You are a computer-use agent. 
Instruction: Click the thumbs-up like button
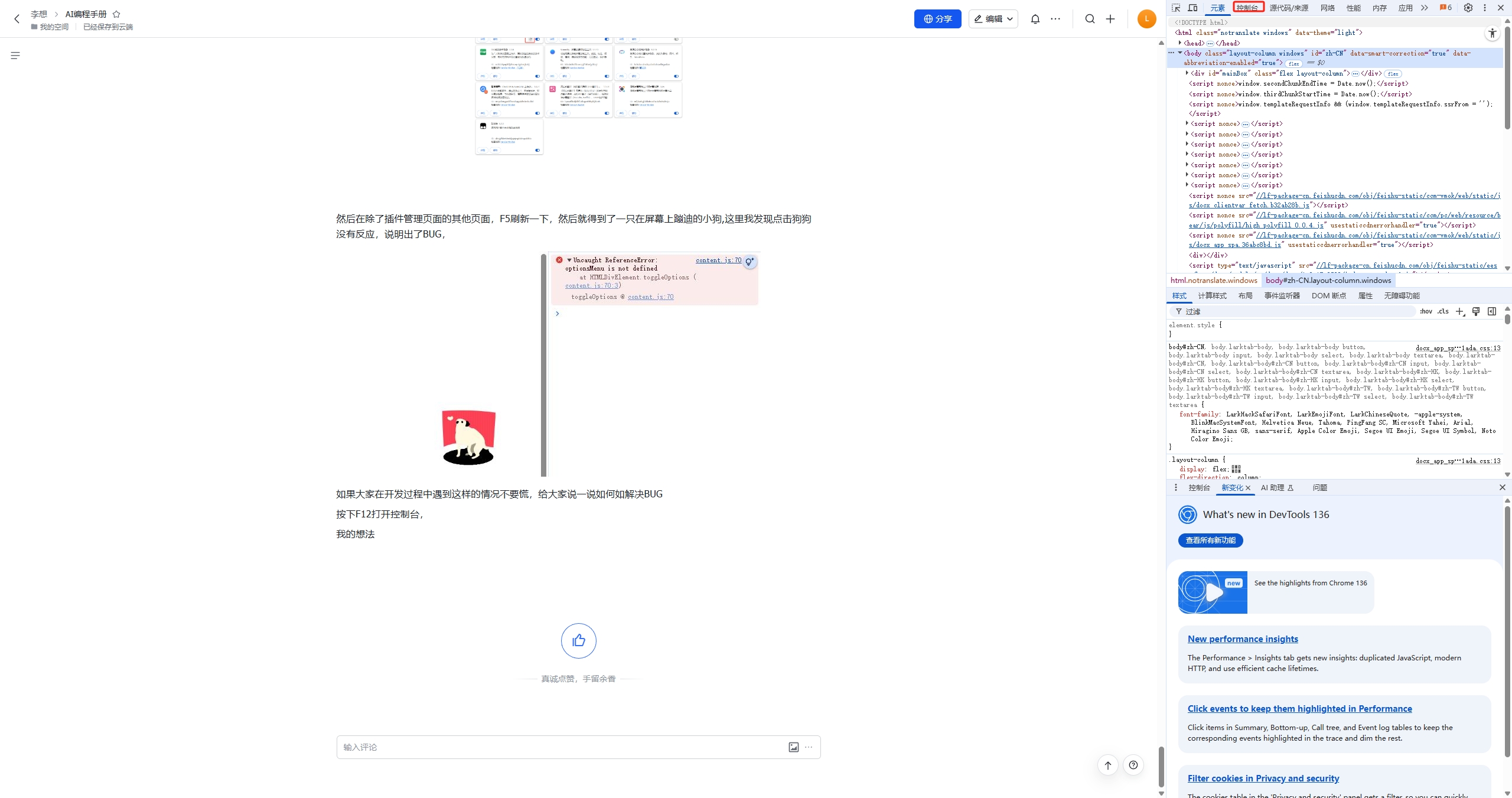click(x=578, y=641)
